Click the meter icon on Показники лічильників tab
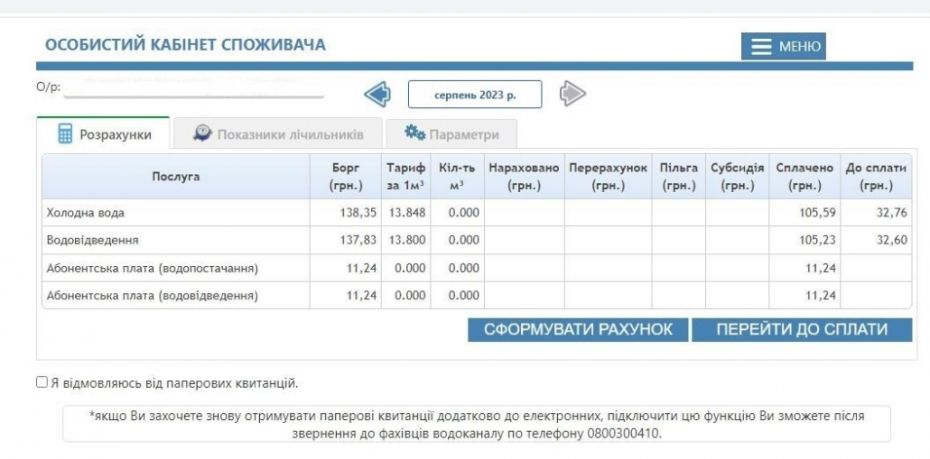930x459 pixels. [x=202, y=133]
